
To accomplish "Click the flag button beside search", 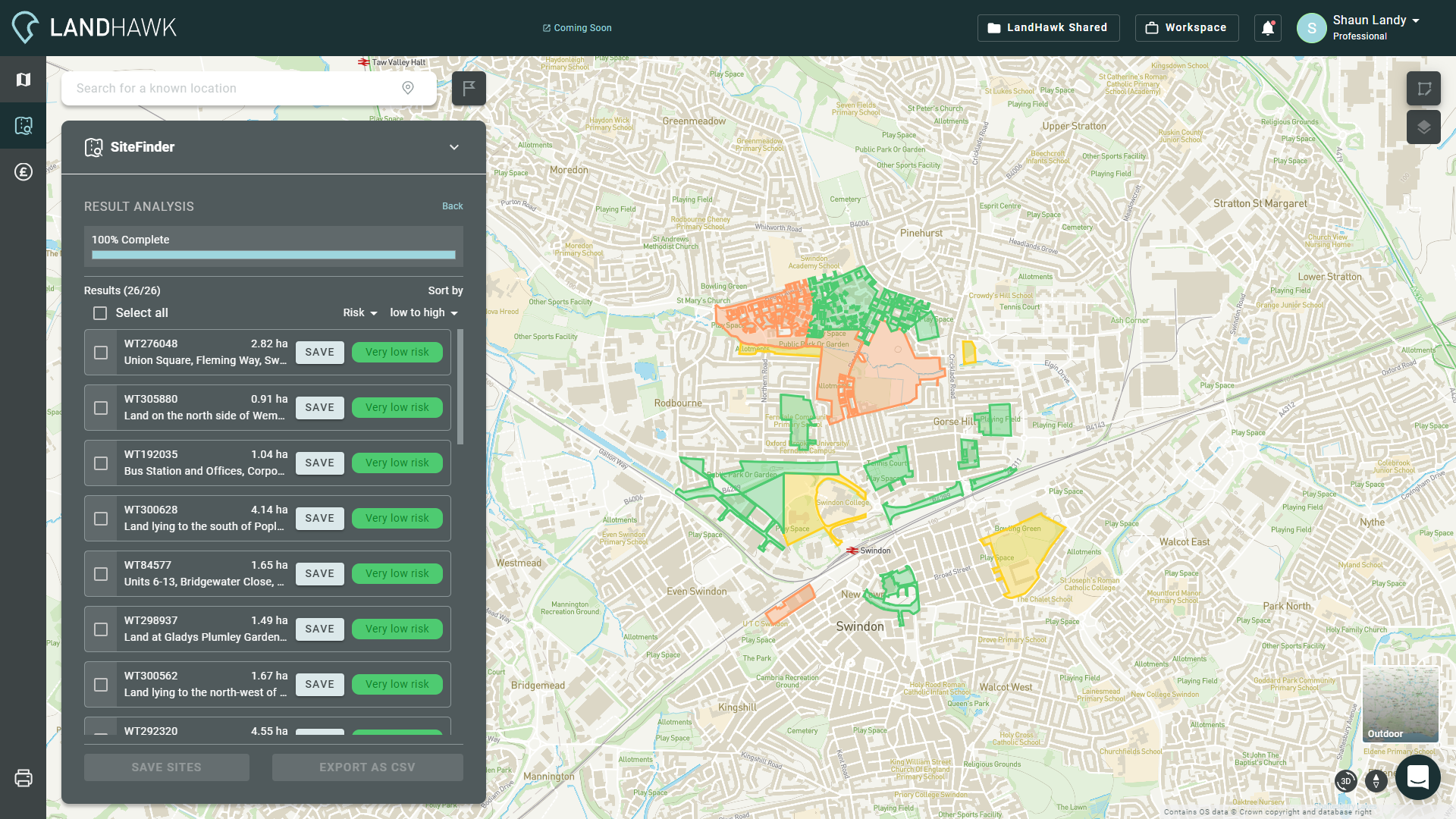I will click(469, 88).
